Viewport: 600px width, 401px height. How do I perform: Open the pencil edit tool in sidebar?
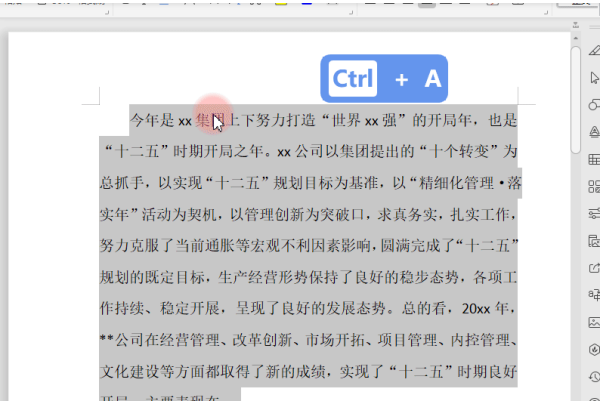[x=595, y=51]
